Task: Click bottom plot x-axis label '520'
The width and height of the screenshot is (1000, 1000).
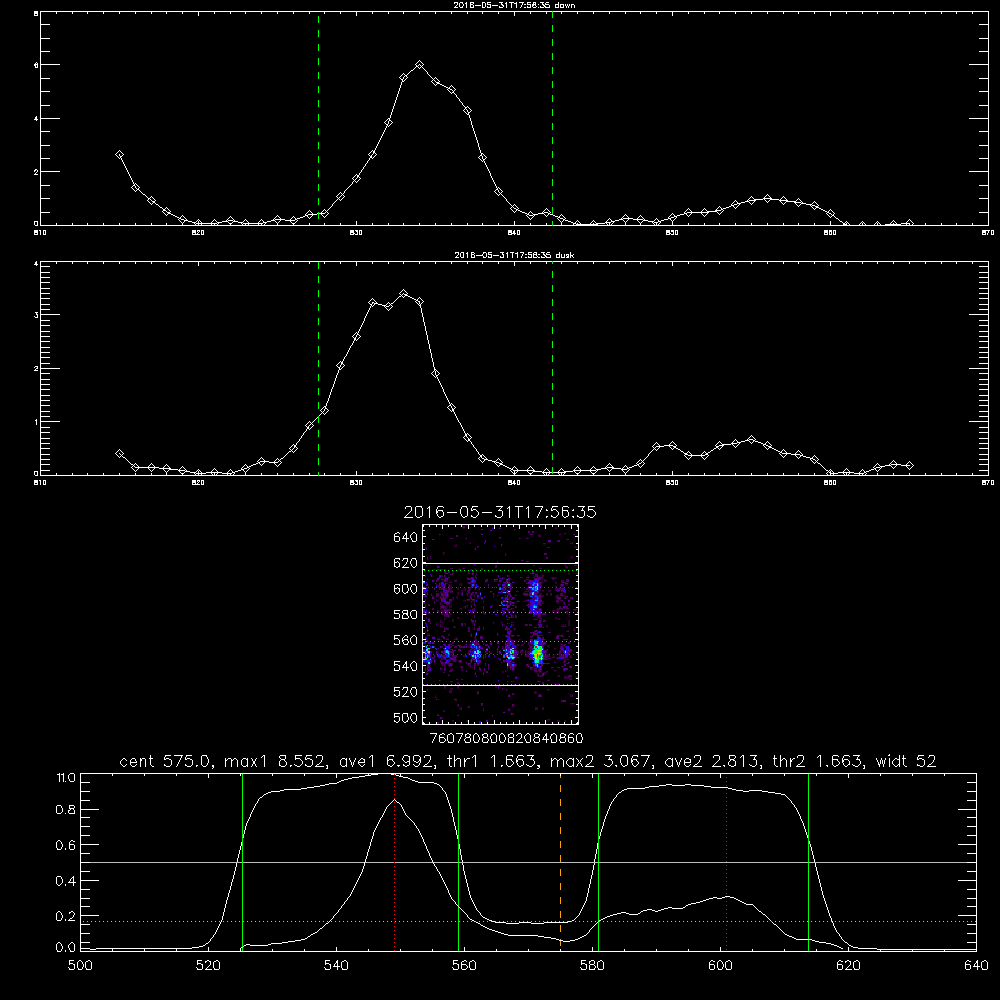Action: pyautogui.click(x=208, y=966)
